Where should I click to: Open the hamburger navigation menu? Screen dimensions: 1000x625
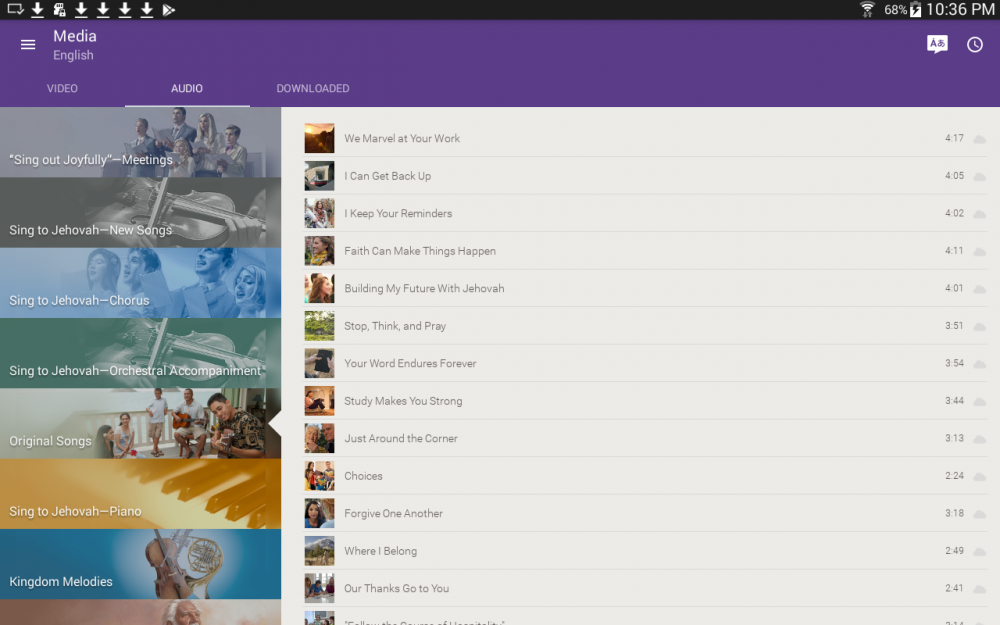(28, 45)
